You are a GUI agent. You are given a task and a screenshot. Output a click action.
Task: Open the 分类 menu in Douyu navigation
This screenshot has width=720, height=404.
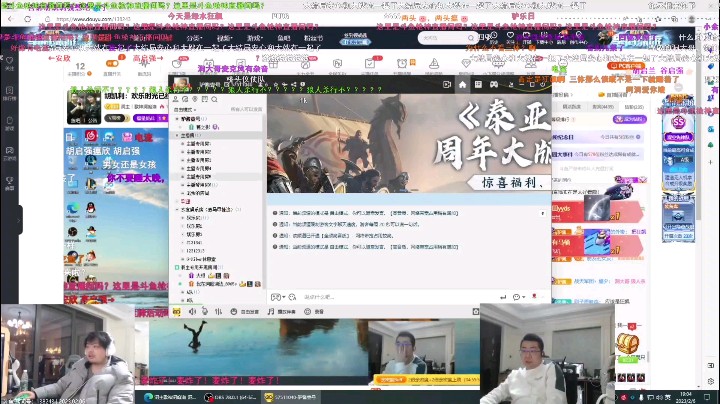coord(194,38)
